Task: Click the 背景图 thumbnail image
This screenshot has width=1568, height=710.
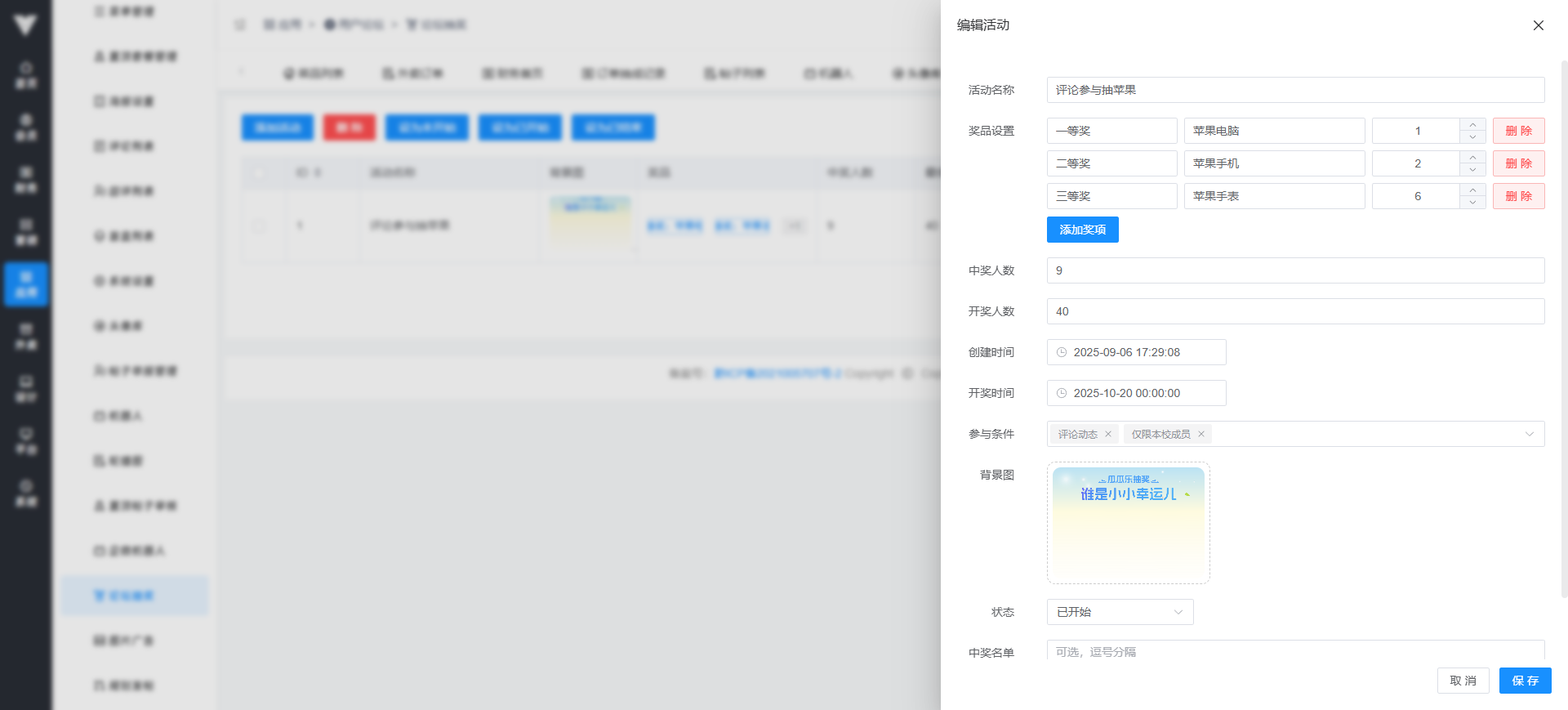Action: pos(1128,523)
